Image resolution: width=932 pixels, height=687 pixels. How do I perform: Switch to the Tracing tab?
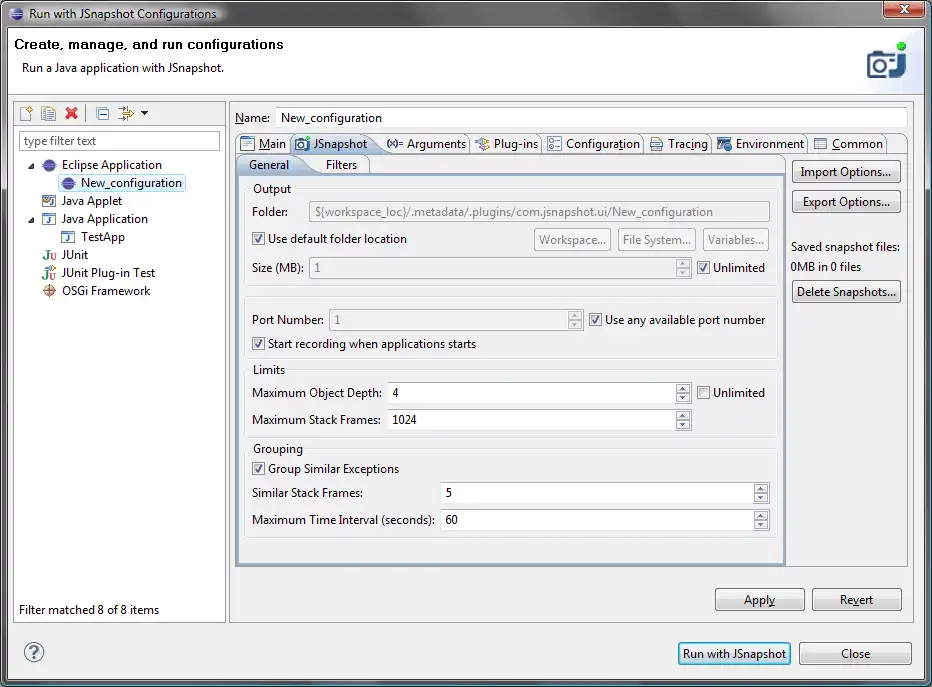[x=679, y=144]
